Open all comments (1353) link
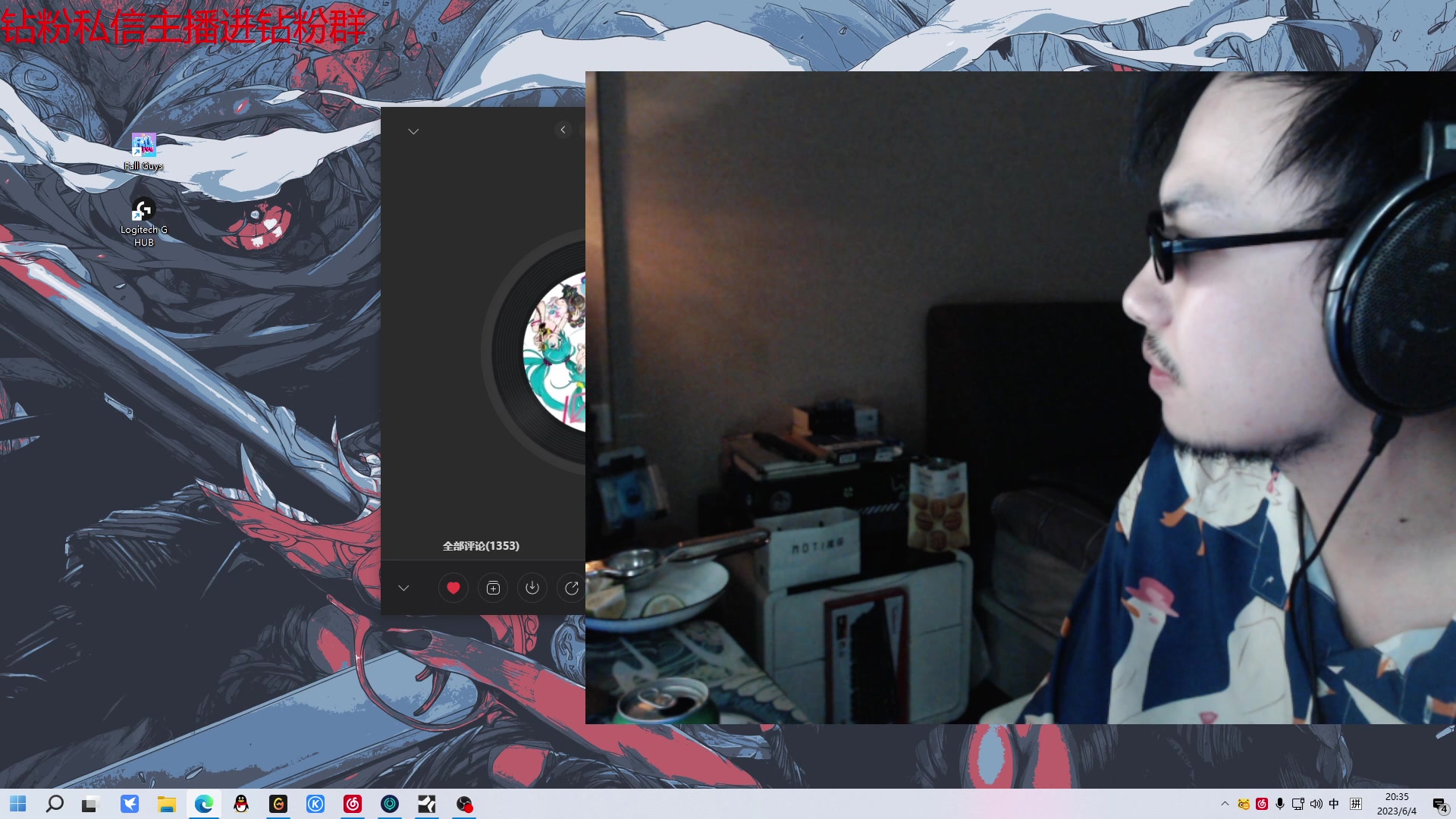Screen dimensions: 1456x819 tap(481, 546)
